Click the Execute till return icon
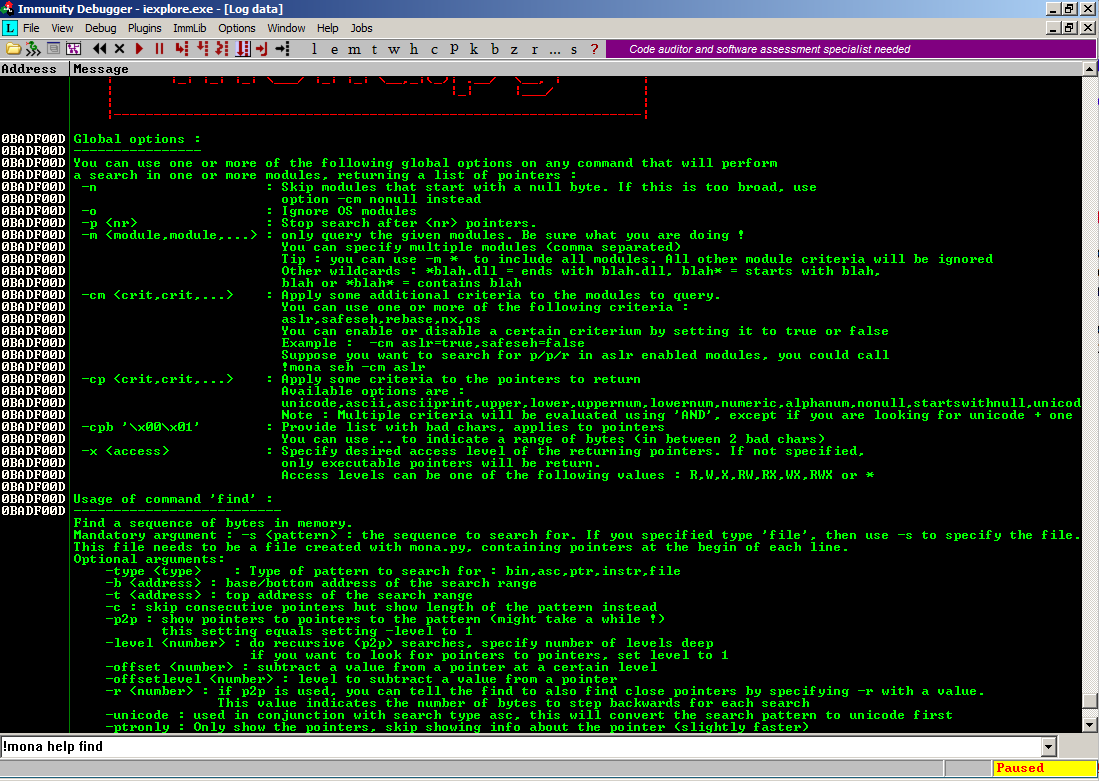Screen dimensions: 1099x781 (262, 49)
